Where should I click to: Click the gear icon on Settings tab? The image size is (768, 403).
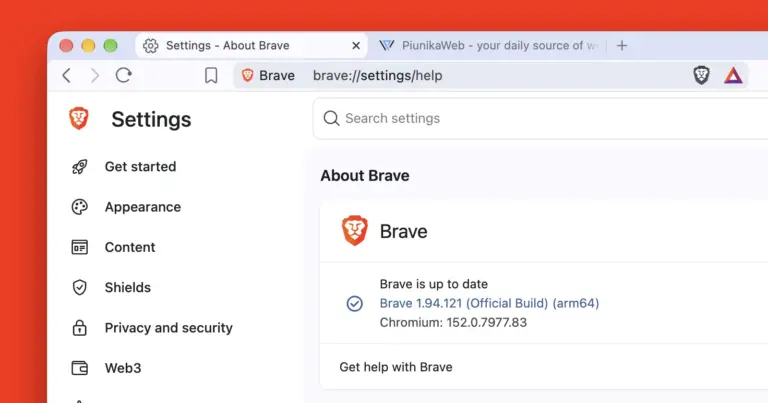pyautogui.click(x=150, y=46)
